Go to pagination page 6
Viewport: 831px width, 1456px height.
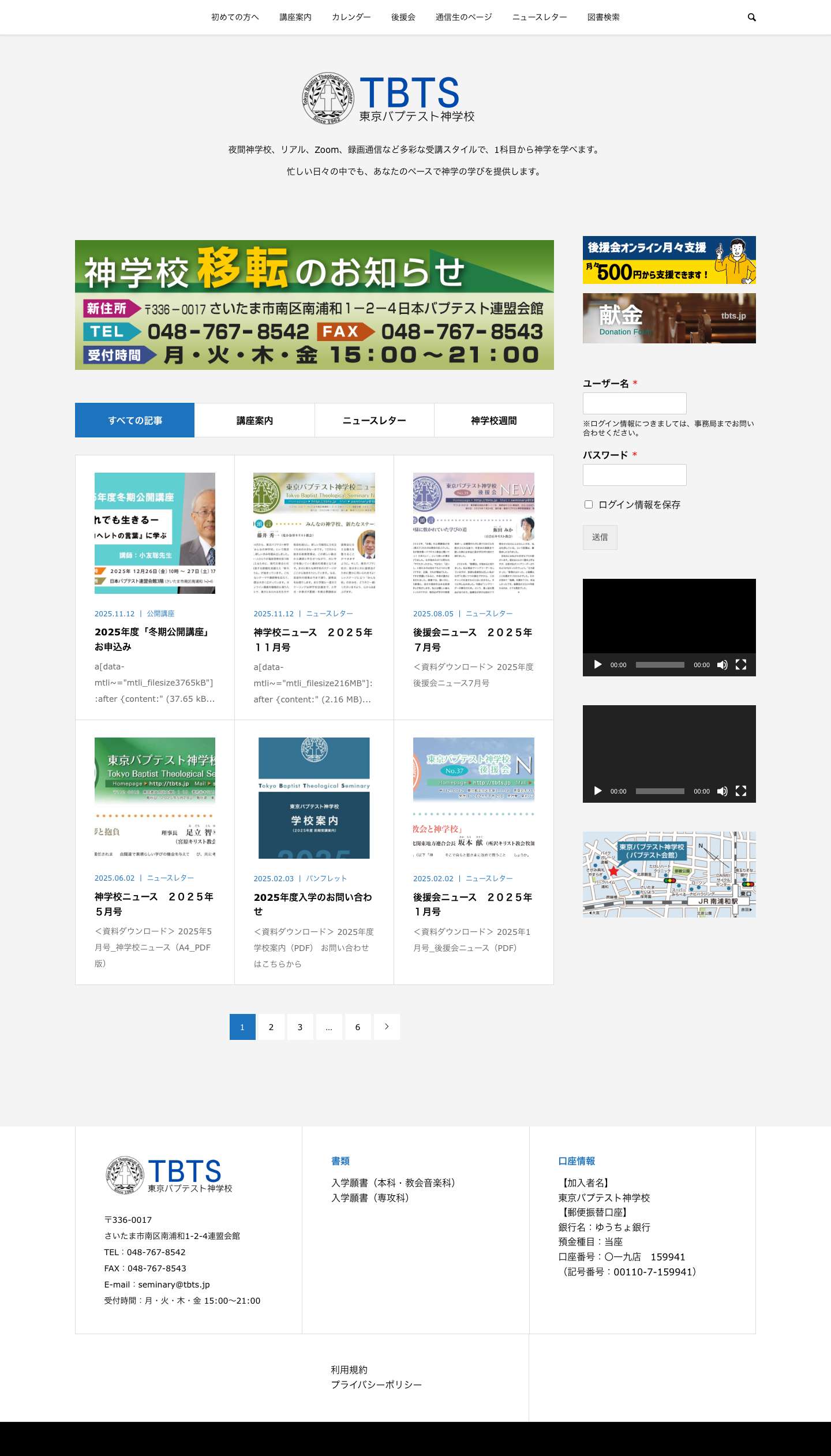358,1027
